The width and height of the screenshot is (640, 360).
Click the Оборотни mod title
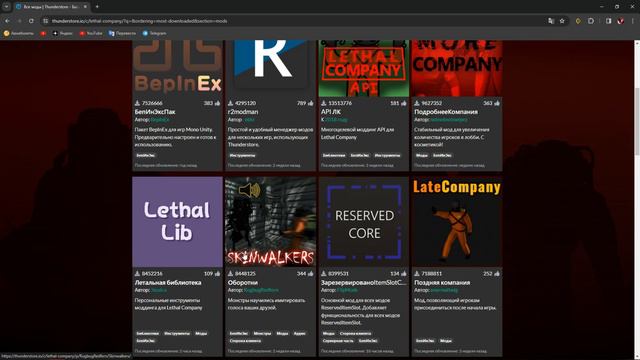coord(242,282)
